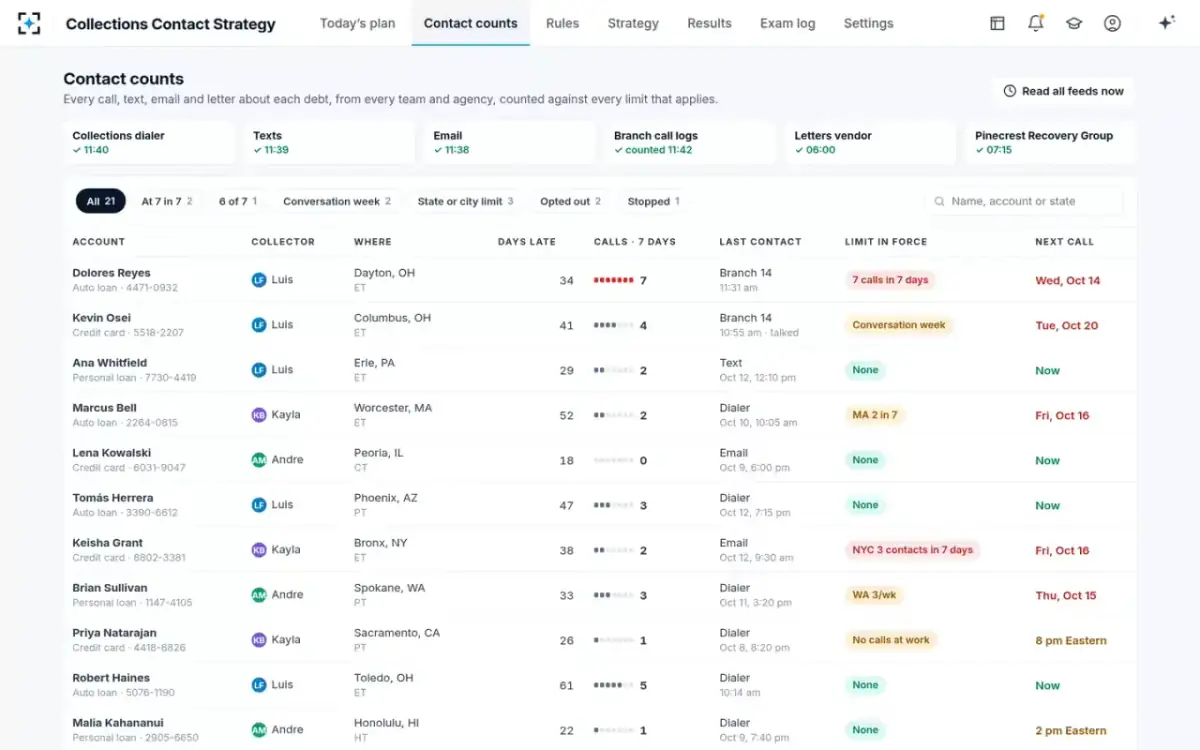1200x750 pixels.
Task: Click Read all feeds now button
Action: coord(1063,91)
